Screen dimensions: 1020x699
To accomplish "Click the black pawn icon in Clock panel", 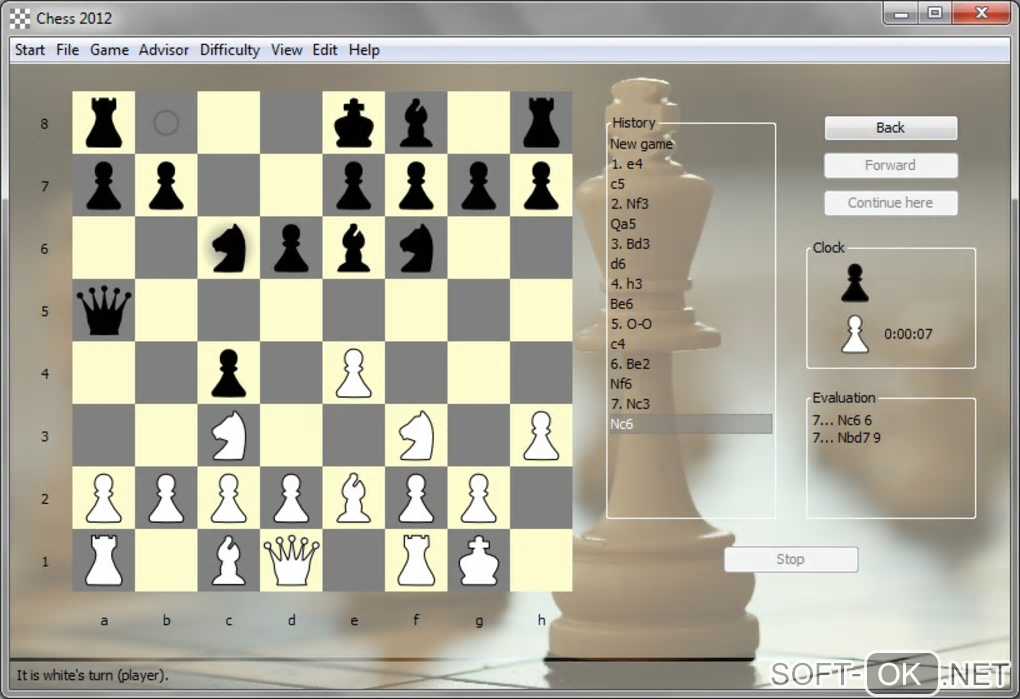I will coord(855,283).
